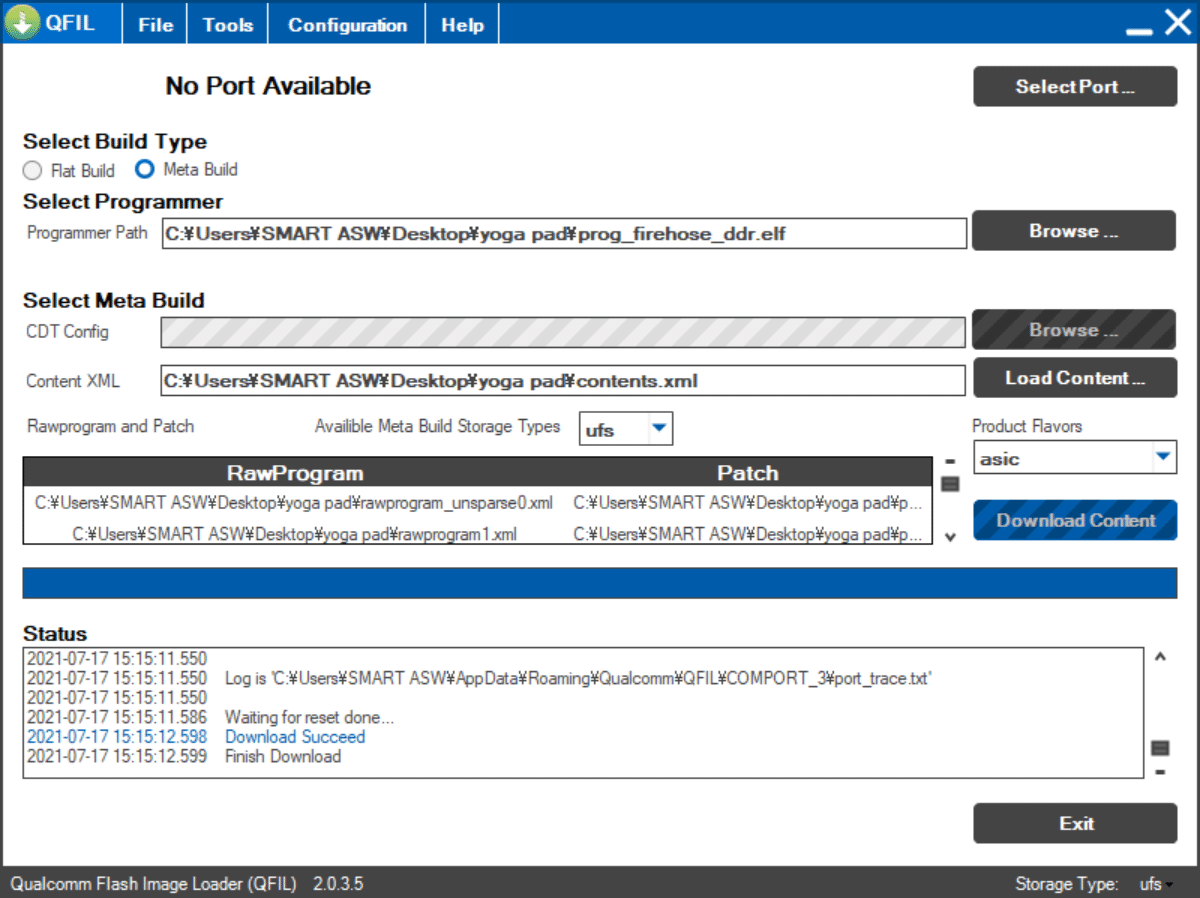Open the Configuration menu
Image resolution: width=1200 pixels, height=898 pixels.
[x=347, y=25]
